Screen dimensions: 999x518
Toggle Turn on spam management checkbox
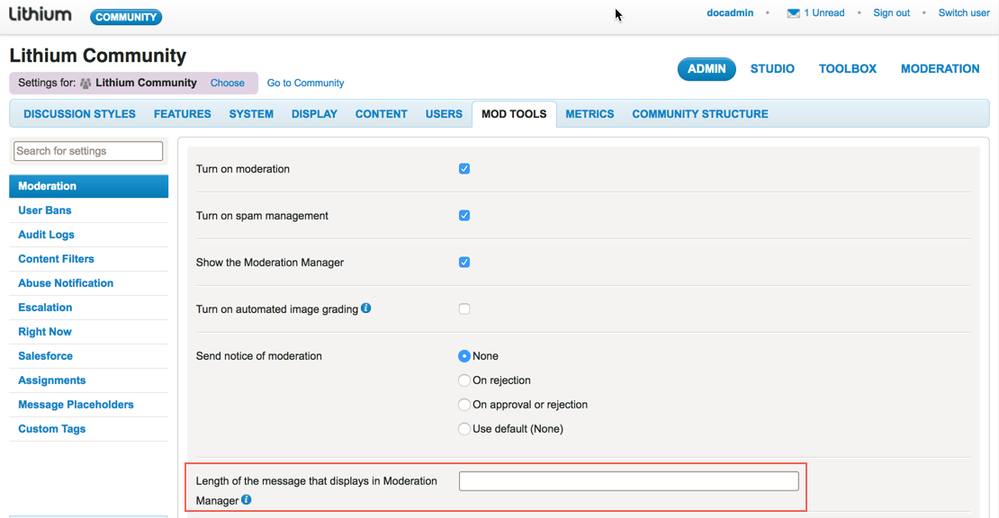coord(464,215)
